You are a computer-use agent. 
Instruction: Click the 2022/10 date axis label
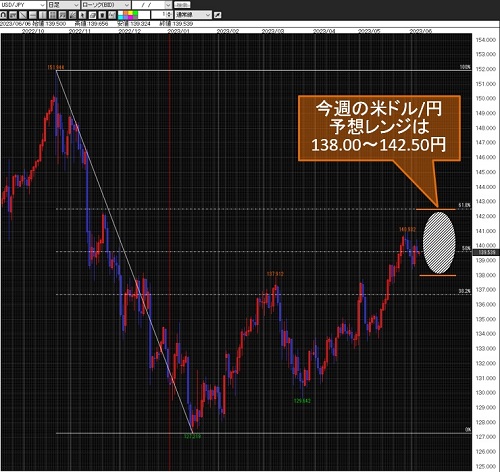[33, 31]
